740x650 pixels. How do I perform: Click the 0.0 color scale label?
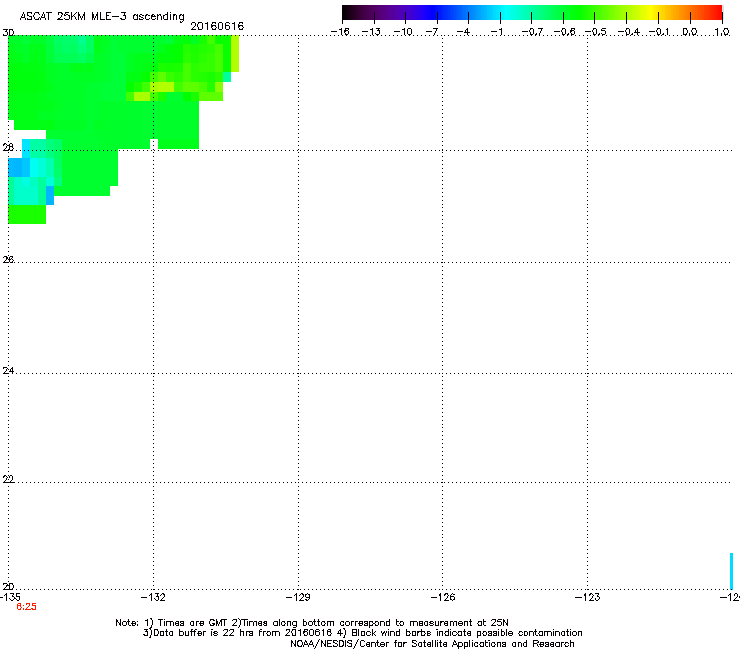point(690,32)
